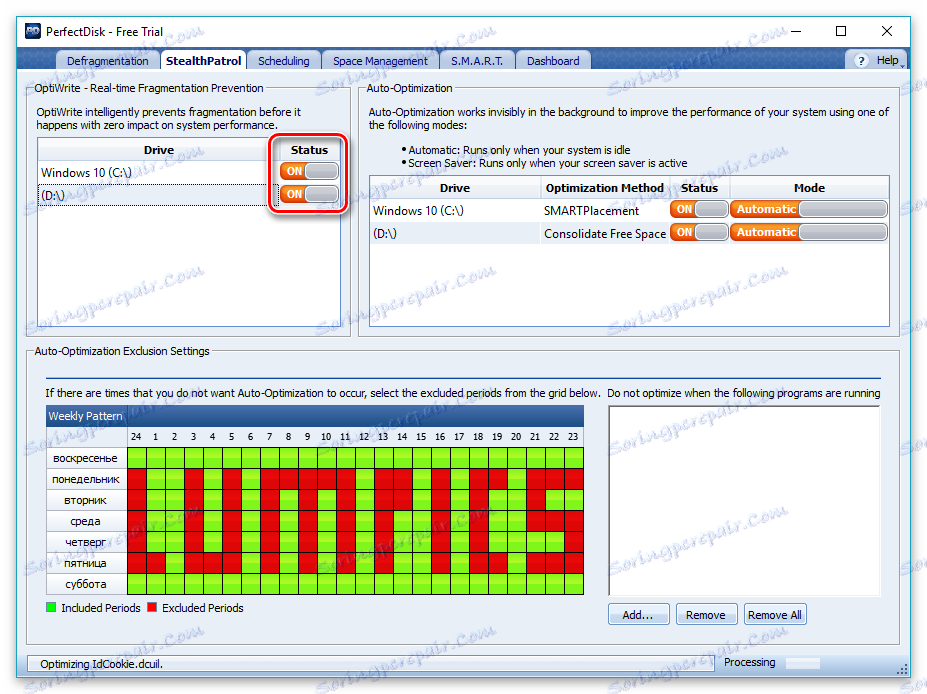927x694 pixels.
Task: Click the Add... button
Action: (x=638, y=615)
